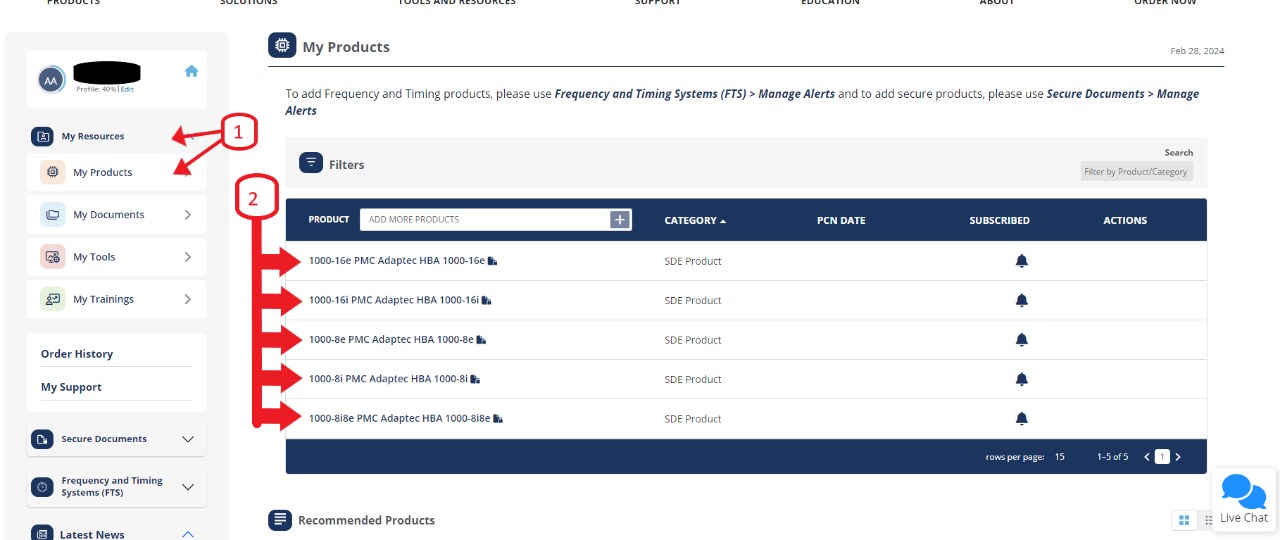
Task: Open Live Chat bubble icon
Action: coord(1243,490)
